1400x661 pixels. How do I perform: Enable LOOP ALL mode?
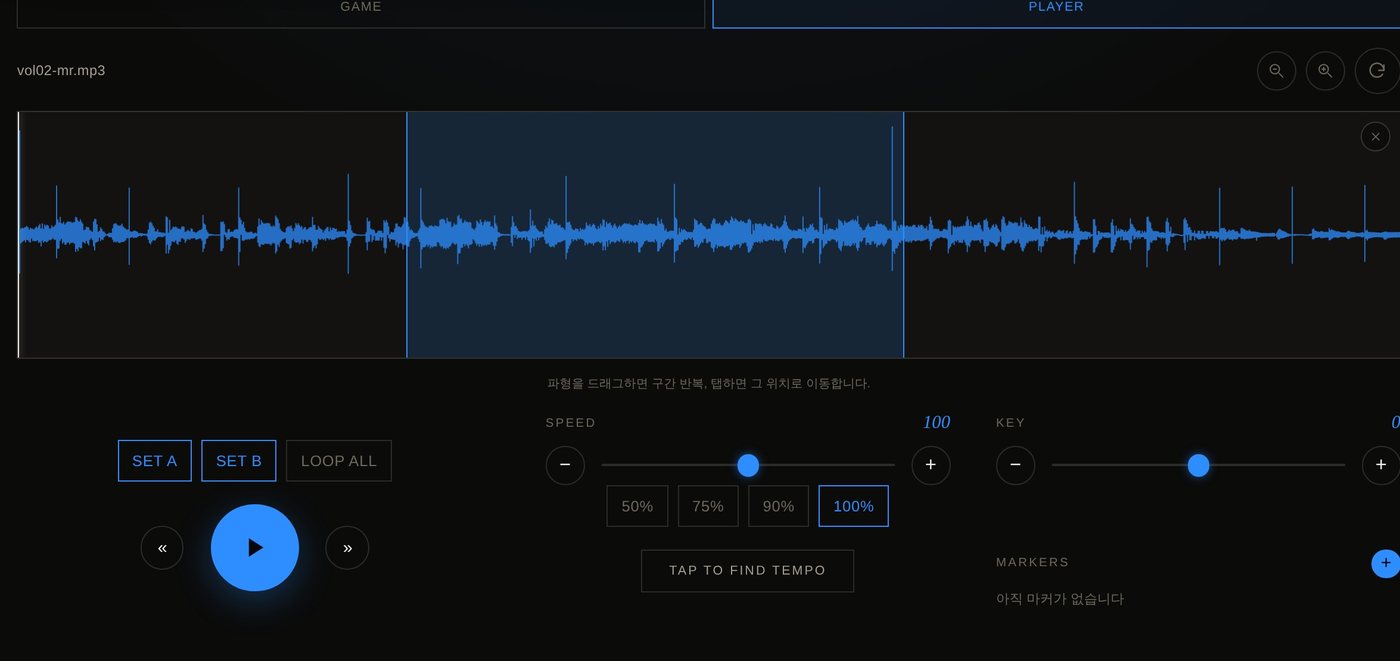[339, 461]
